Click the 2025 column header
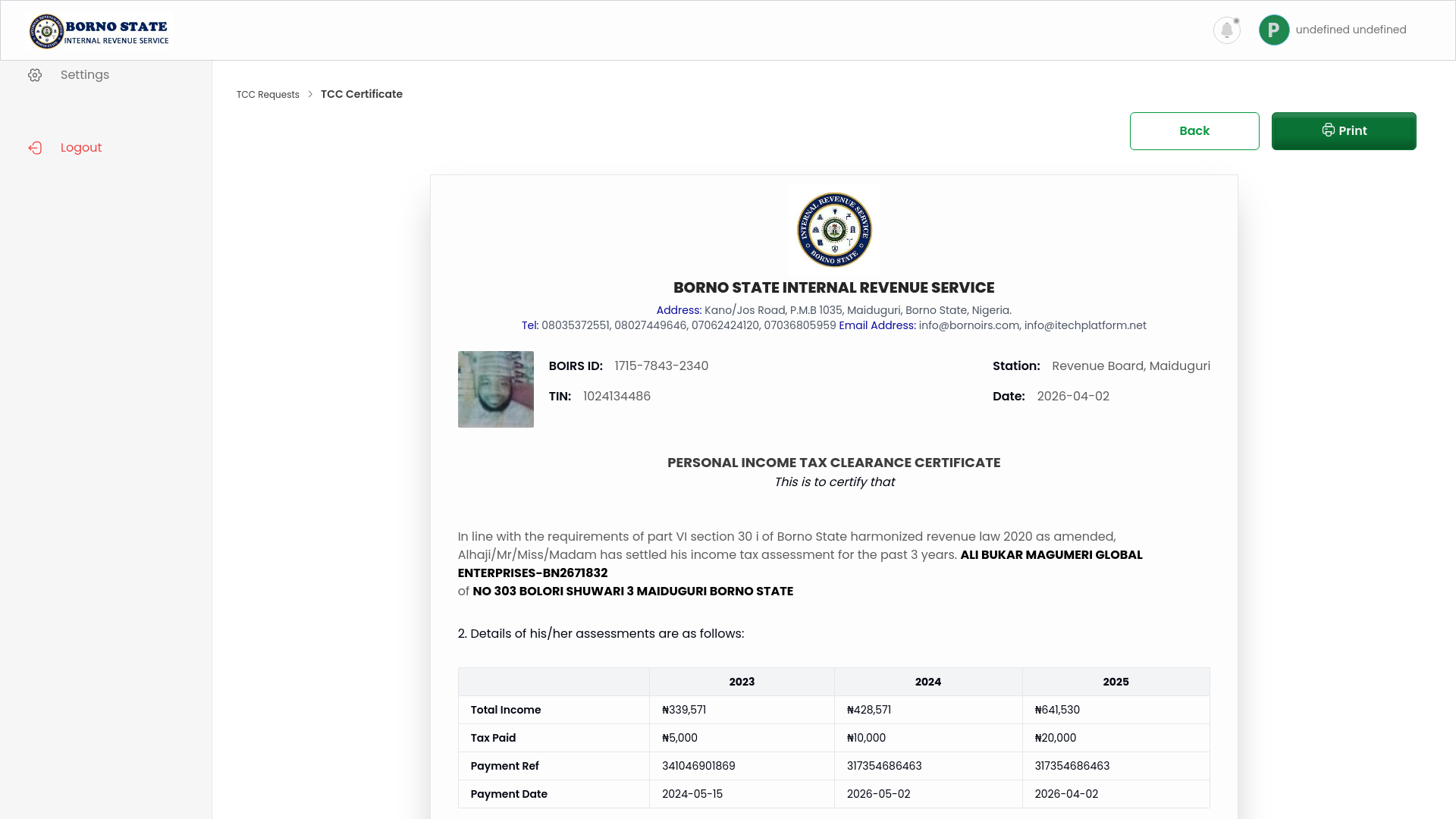 1116,682
